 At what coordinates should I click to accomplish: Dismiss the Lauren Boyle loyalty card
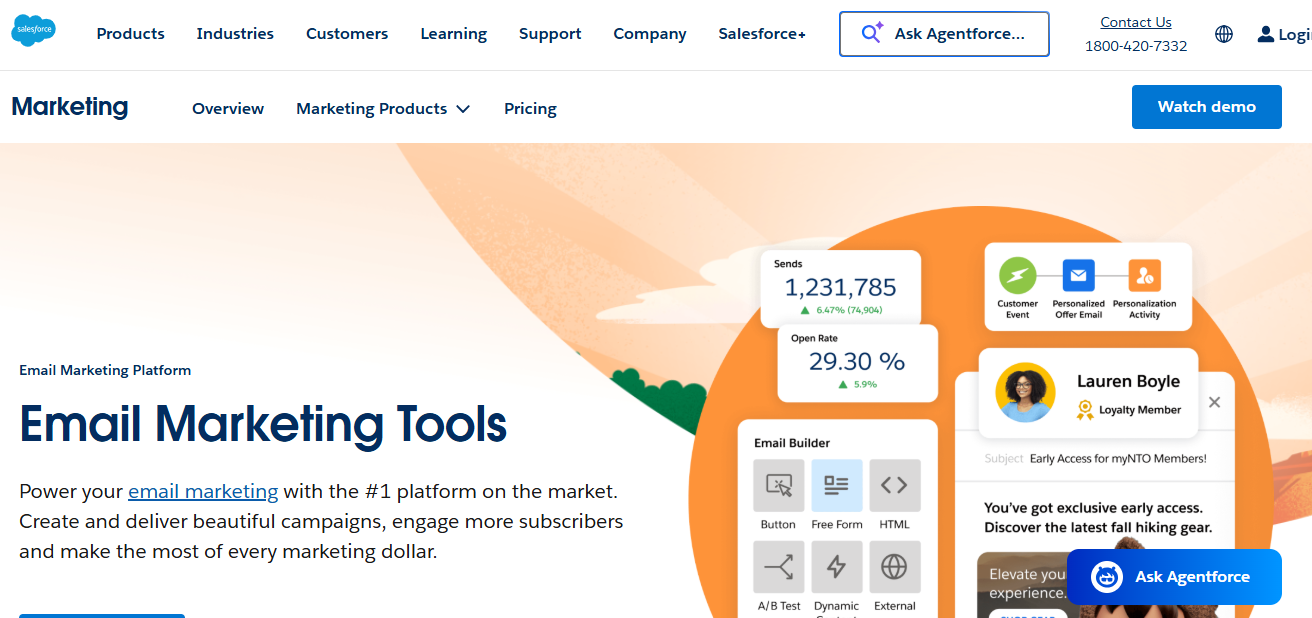coord(1214,402)
